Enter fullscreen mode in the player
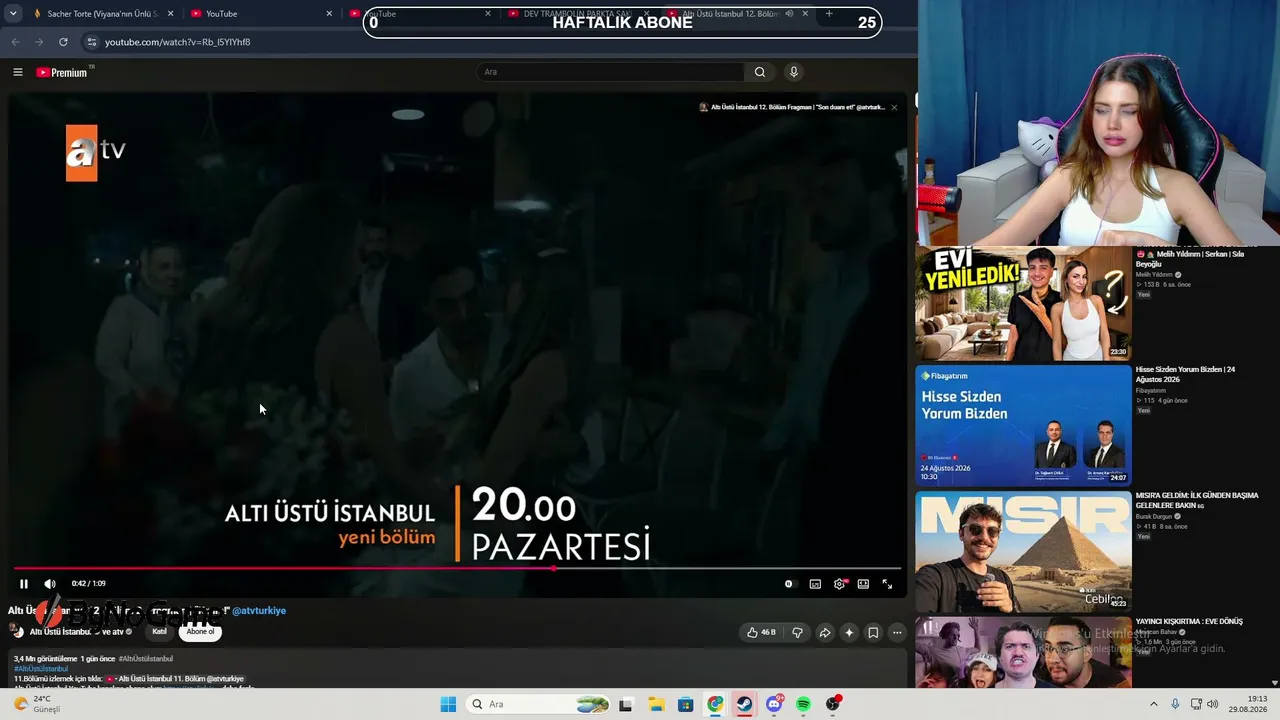The height and width of the screenshot is (720, 1280). coord(887,584)
